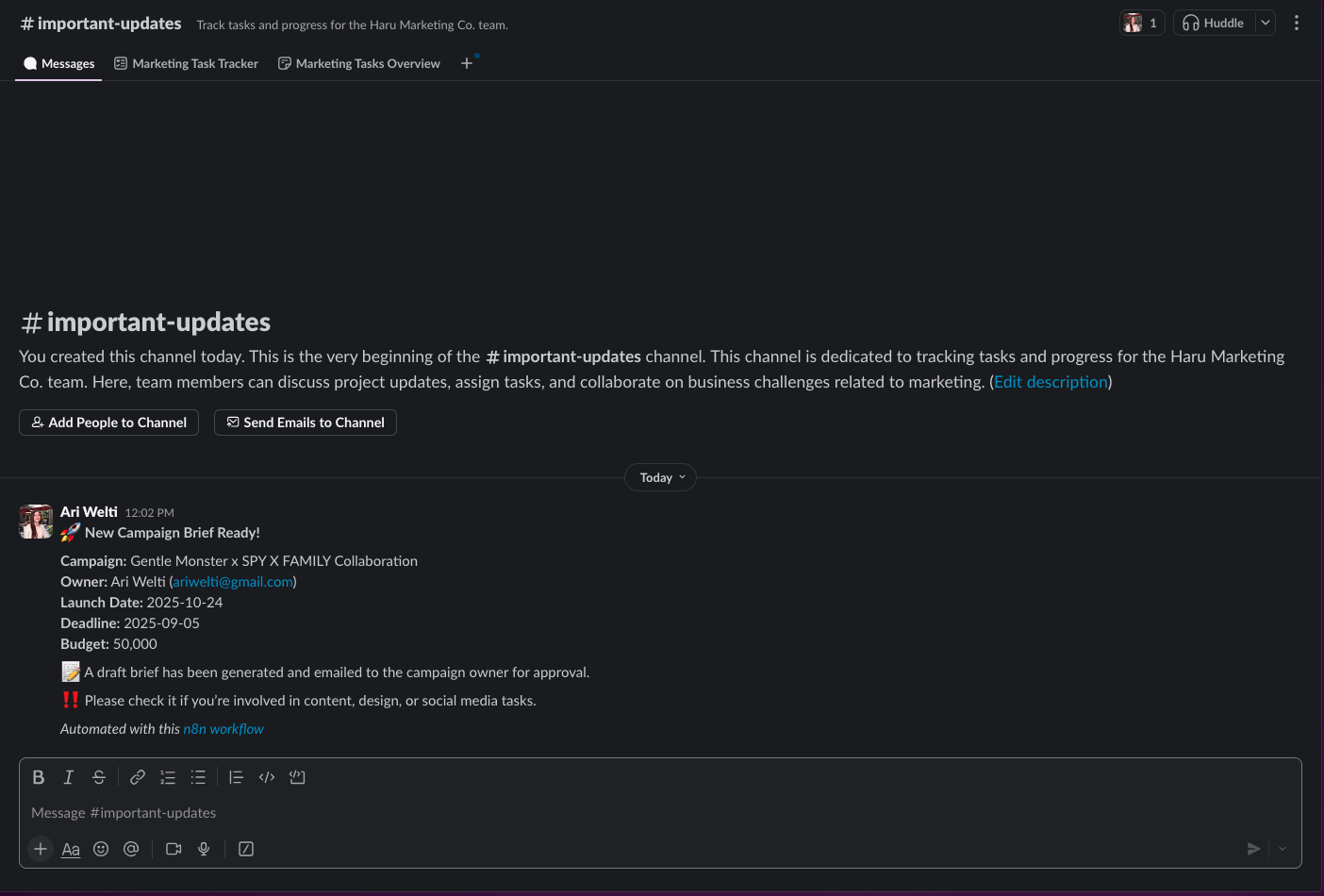Open ariwelti@gmail.com email link
Viewport: 1324px width, 896px height.
pos(232,582)
